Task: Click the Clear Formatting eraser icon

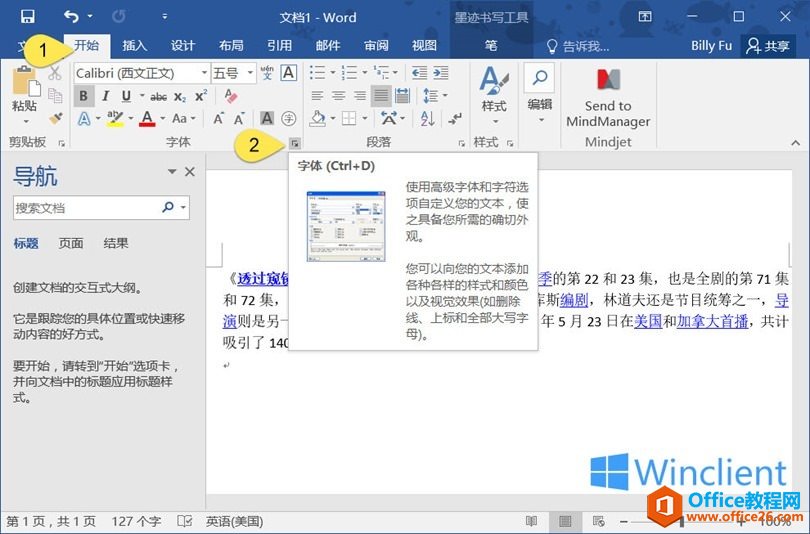Action: tap(230, 96)
